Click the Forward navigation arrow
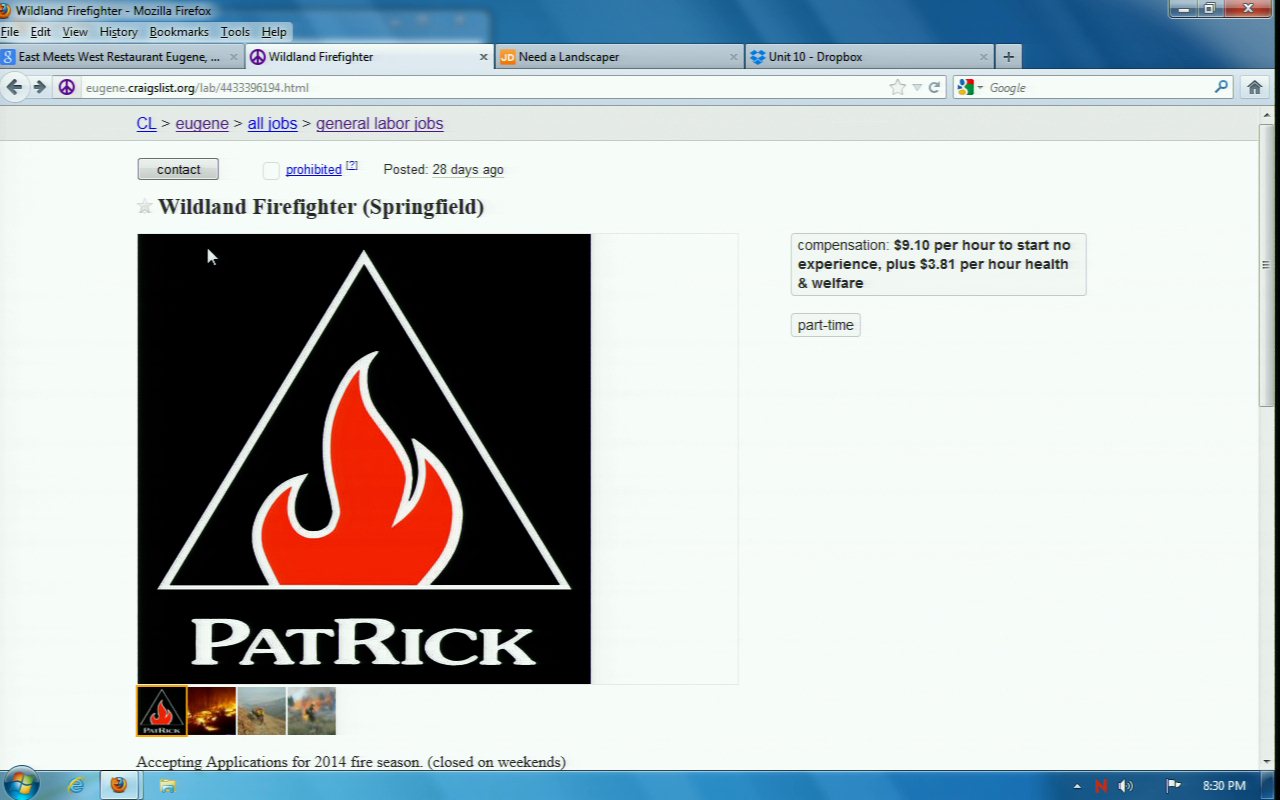Image resolution: width=1280 pixels, height=800 pixels. (x=40, y=87)
